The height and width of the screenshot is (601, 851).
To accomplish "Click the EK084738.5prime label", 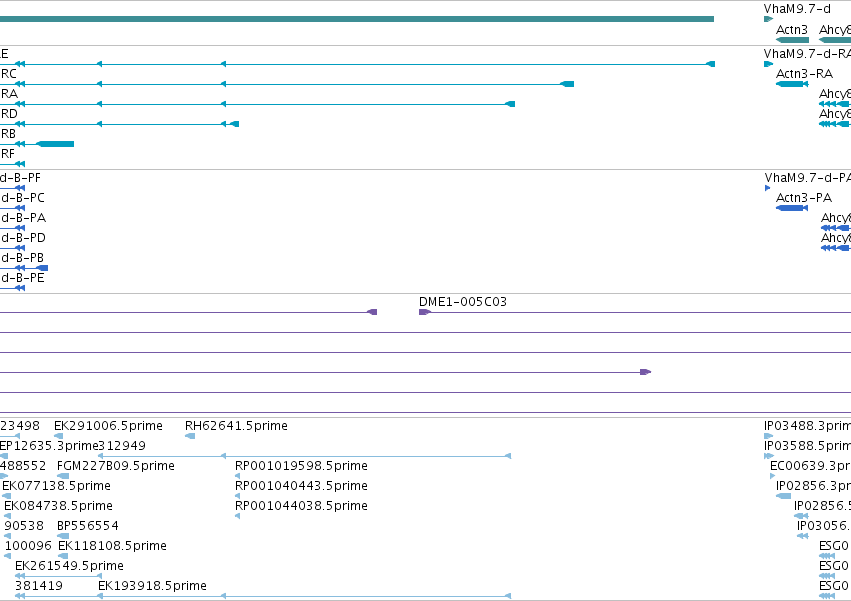I will [59, 507].
